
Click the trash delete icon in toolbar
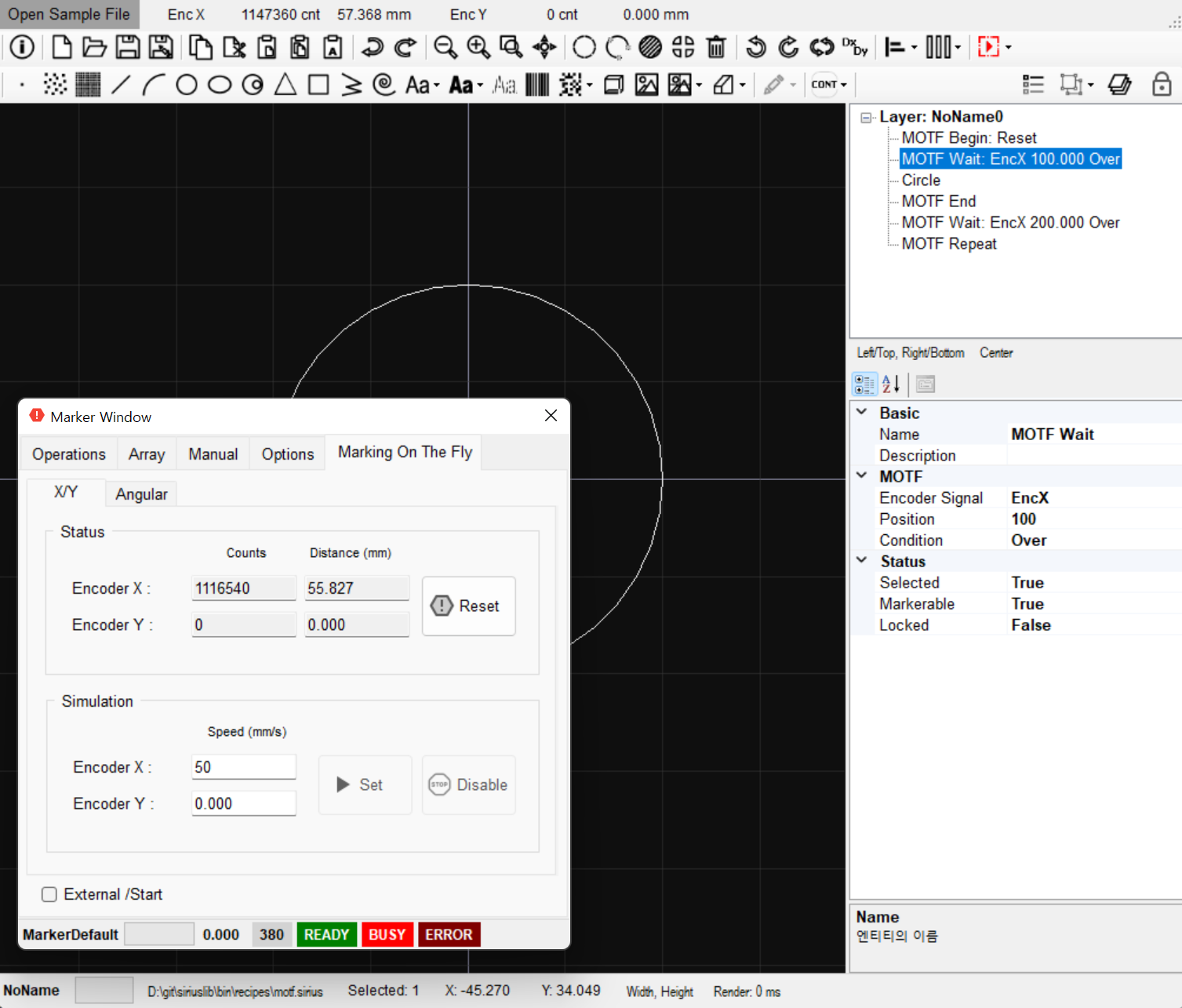(x=716, y=47)
